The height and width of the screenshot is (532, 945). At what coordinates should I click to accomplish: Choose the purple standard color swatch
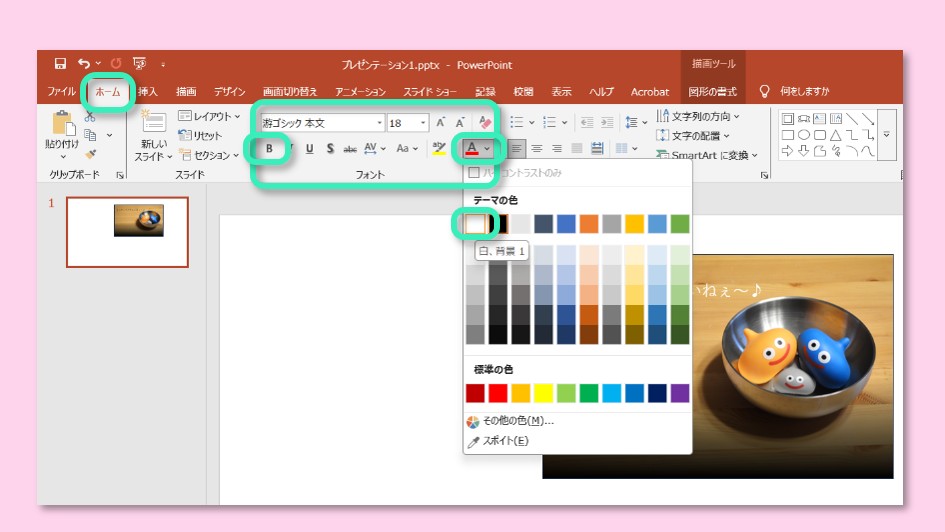pyautogui.click(x=680, y=393)
